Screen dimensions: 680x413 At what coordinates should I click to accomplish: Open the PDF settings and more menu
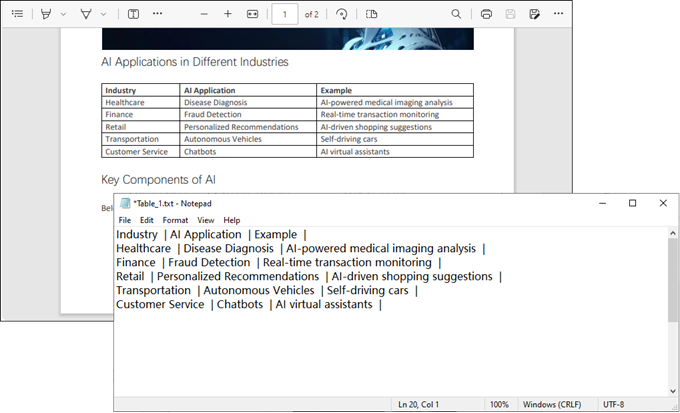tap(559, 14)
